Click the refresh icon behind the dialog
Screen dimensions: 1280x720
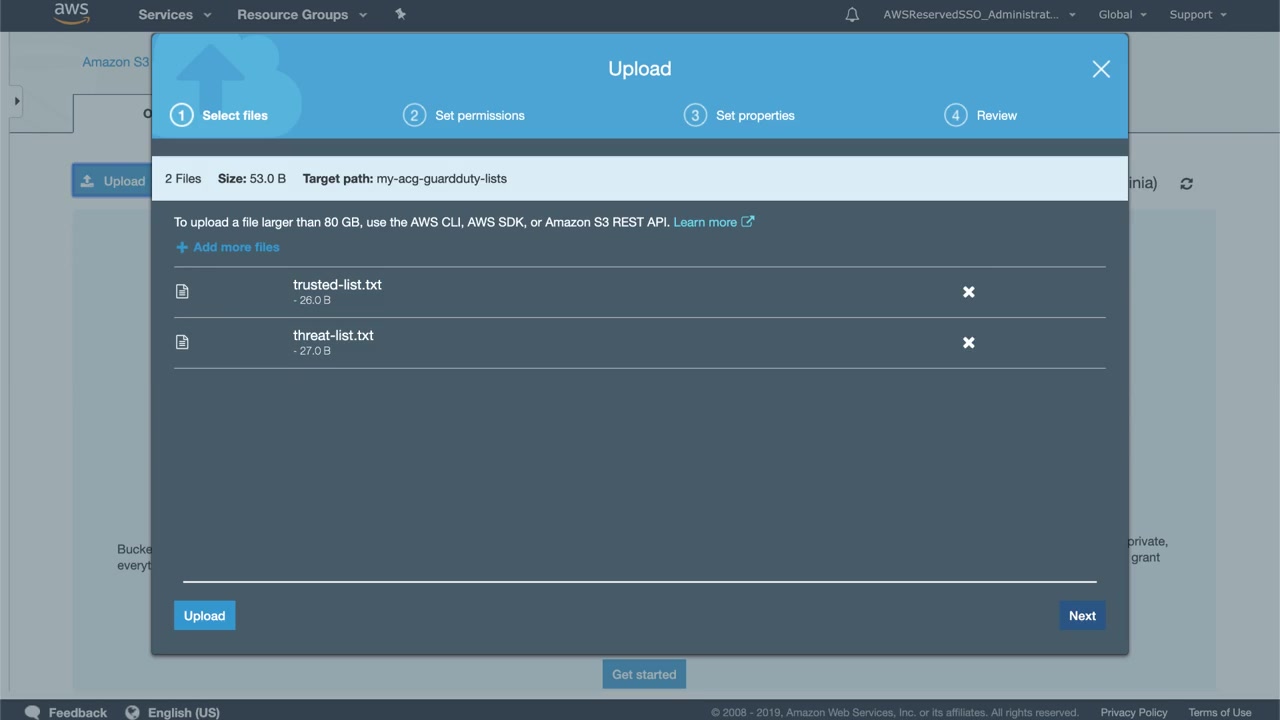(1186, 184)
